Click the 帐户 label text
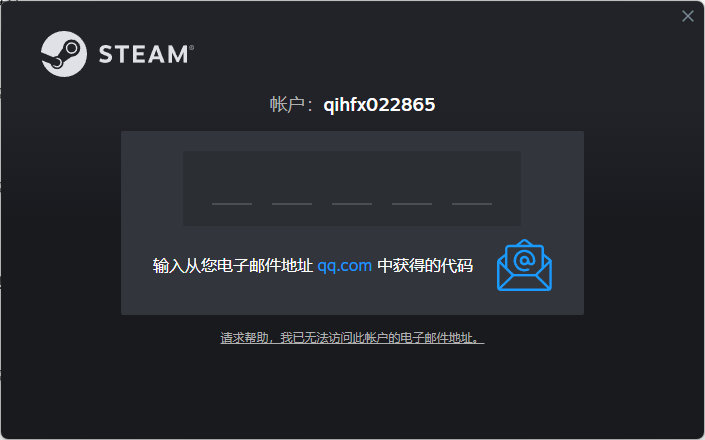Image resolution: width=705 pixels, height=440 pixels. point(287,105)
